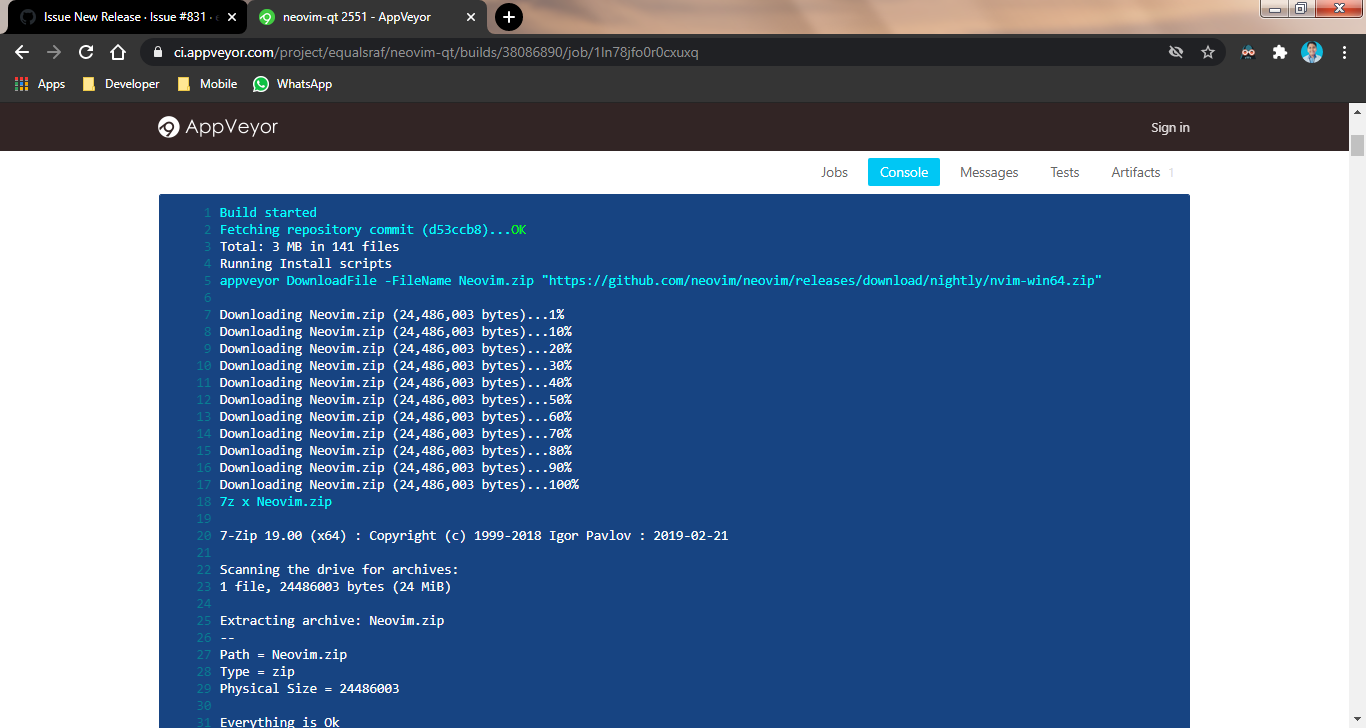Viewport: 1366px width, 728px height.
Task: Click the Sign in link
Action: [x=1170, y=127]
